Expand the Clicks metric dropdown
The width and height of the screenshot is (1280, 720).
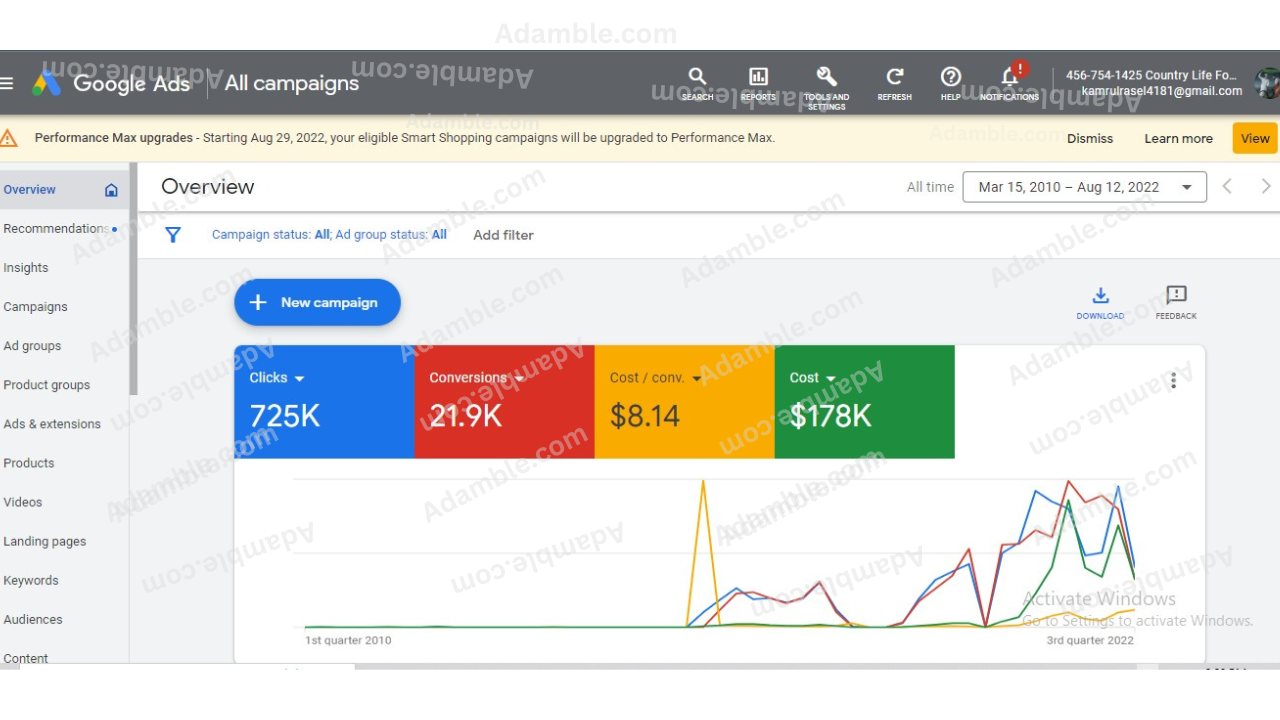click(x=299, y=379)
